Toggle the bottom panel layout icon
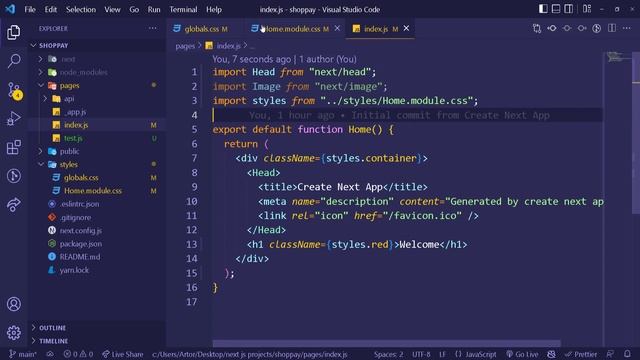 pos(556,9)
